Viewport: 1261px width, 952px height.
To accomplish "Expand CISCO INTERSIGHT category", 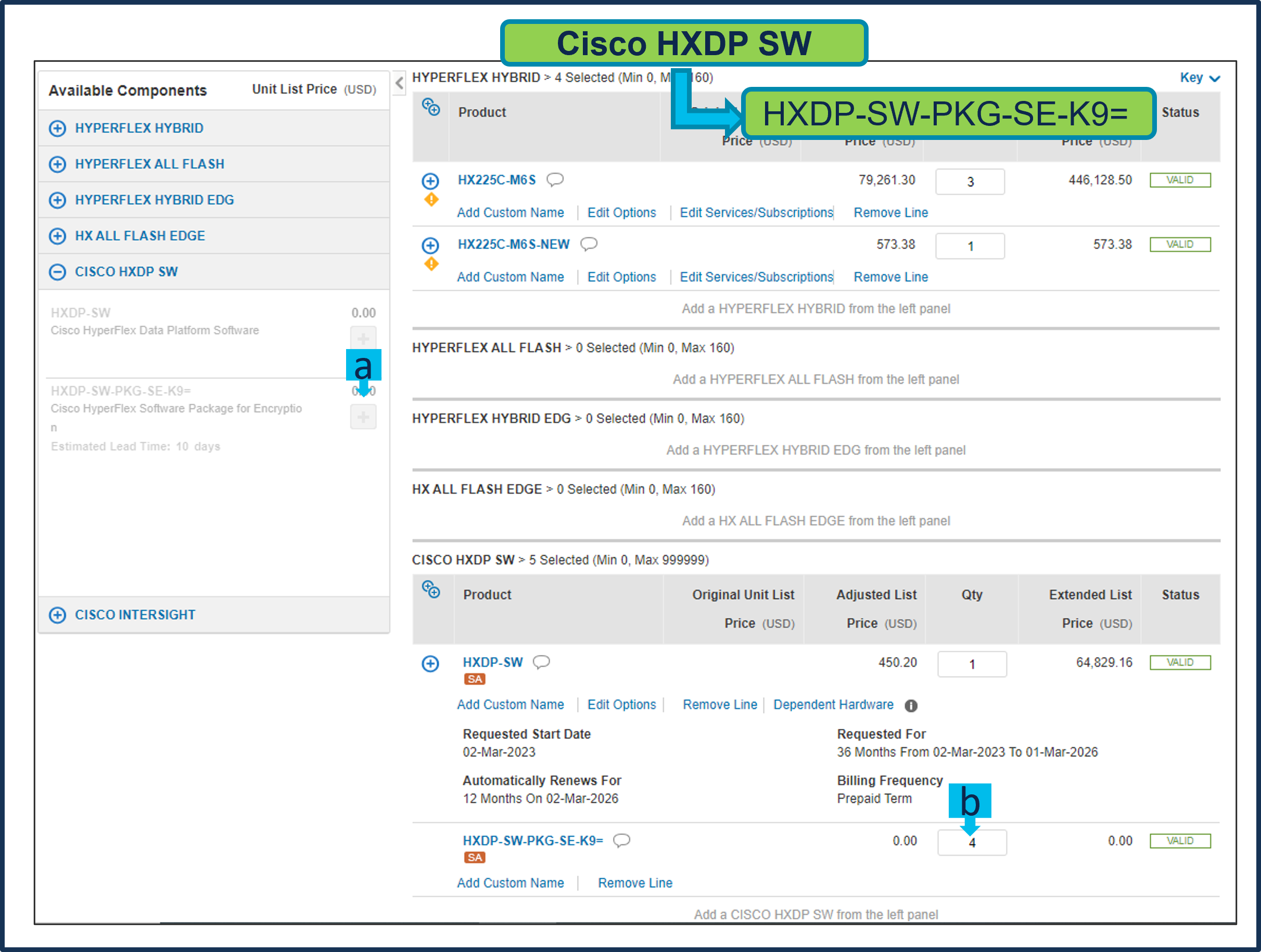I will point(57,615).
